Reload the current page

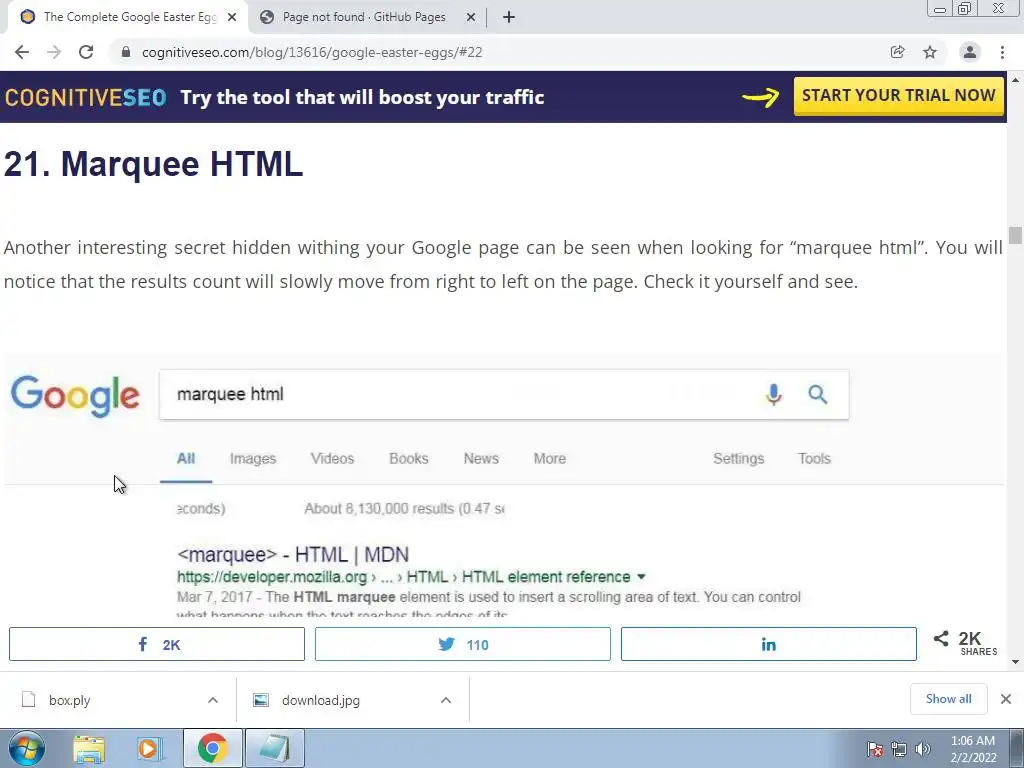(86, 52)
